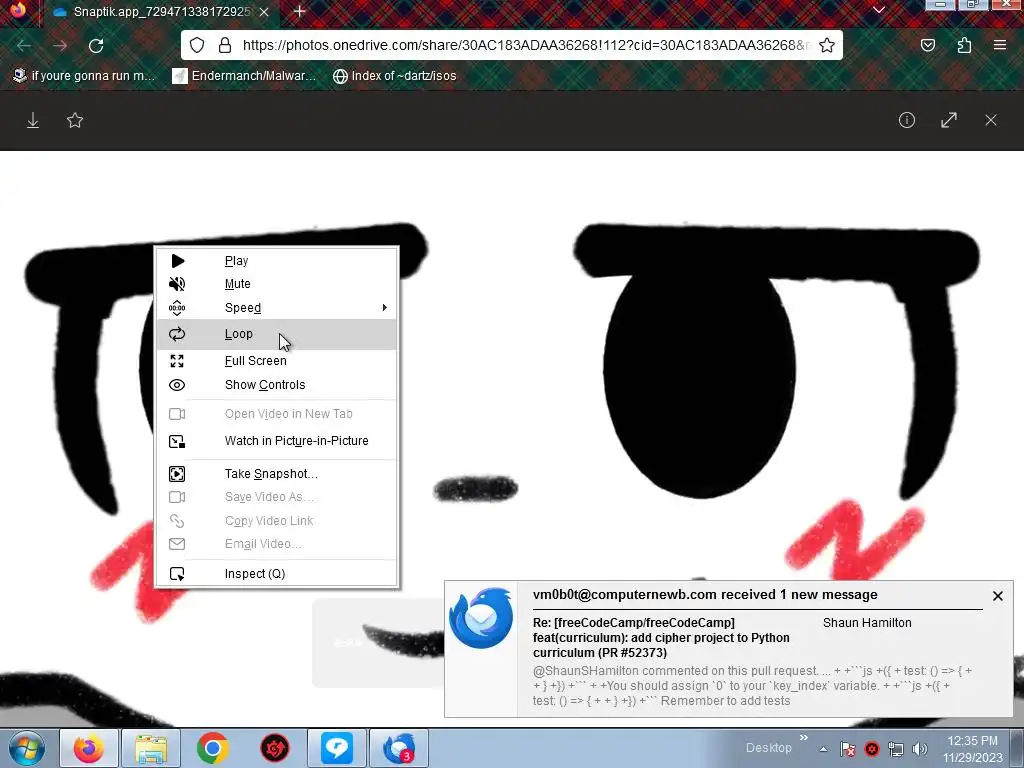The height and width of the screenshot is (768, 1024).
Task: Click the volume speaker tray icon
Action: point(920,749)
